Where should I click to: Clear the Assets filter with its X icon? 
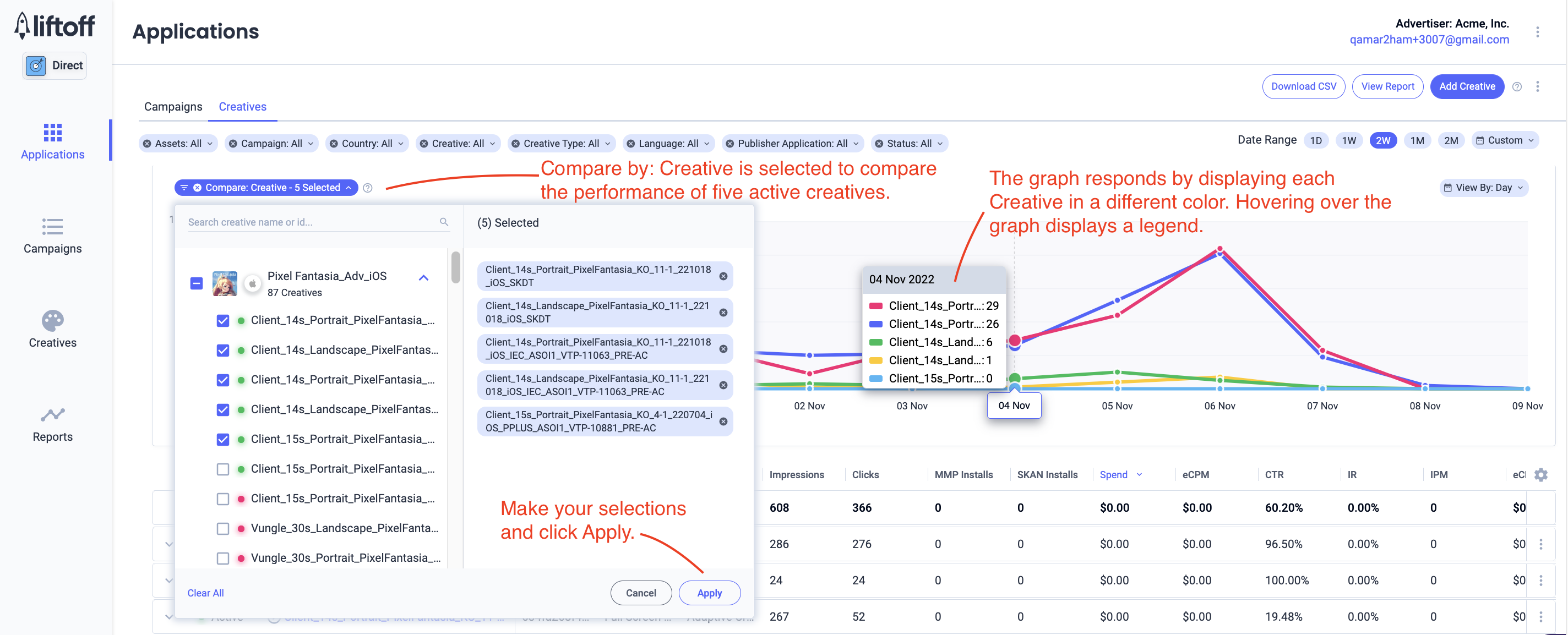(148, 144)
